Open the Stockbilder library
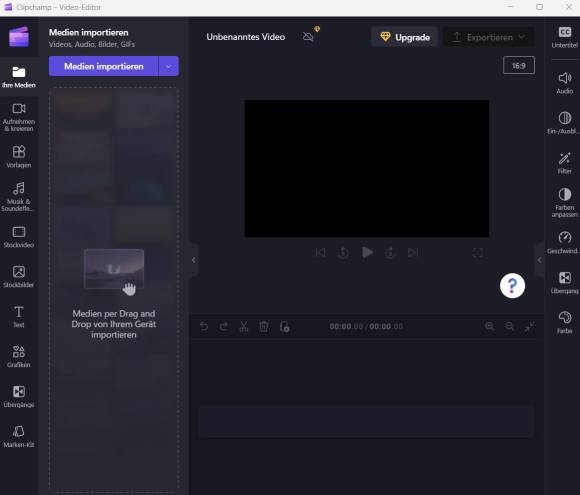Image resolution: width=580 pixels, height=495 pixels. point(18,277)
